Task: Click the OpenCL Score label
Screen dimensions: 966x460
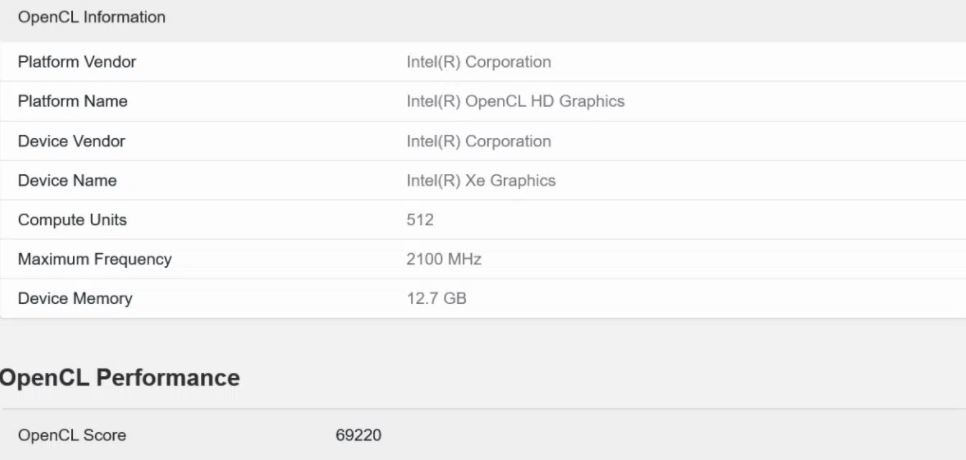Action: click(72, 435)
